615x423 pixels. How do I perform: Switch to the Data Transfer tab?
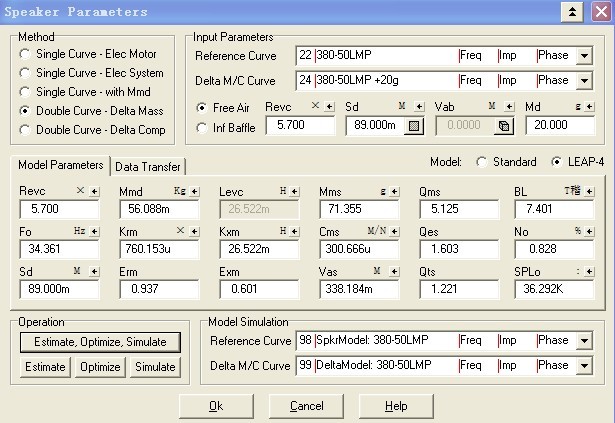coord(147,166)
